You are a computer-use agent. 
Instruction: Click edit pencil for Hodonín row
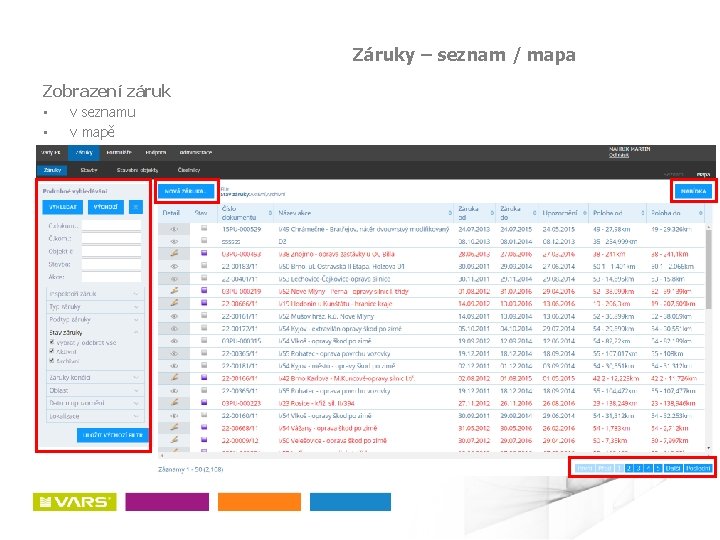[x=174, y=304]
